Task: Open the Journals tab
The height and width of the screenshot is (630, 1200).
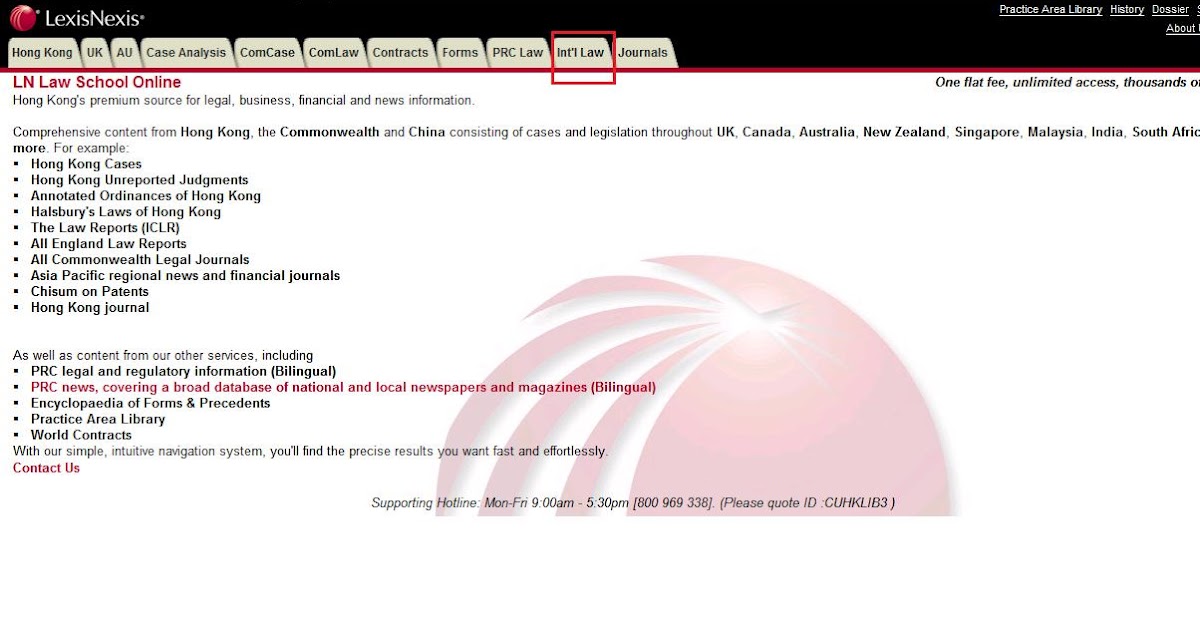Action: coord(643,53)
